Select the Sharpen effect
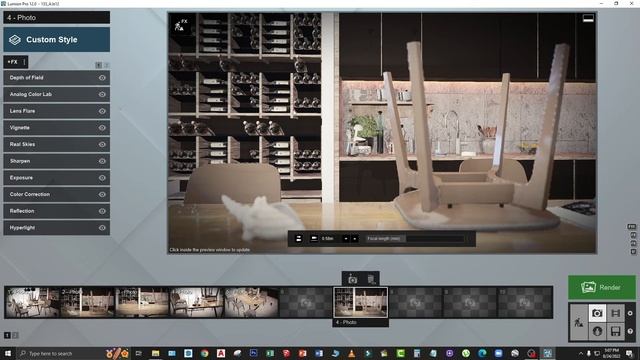 [x=56, y=161]
